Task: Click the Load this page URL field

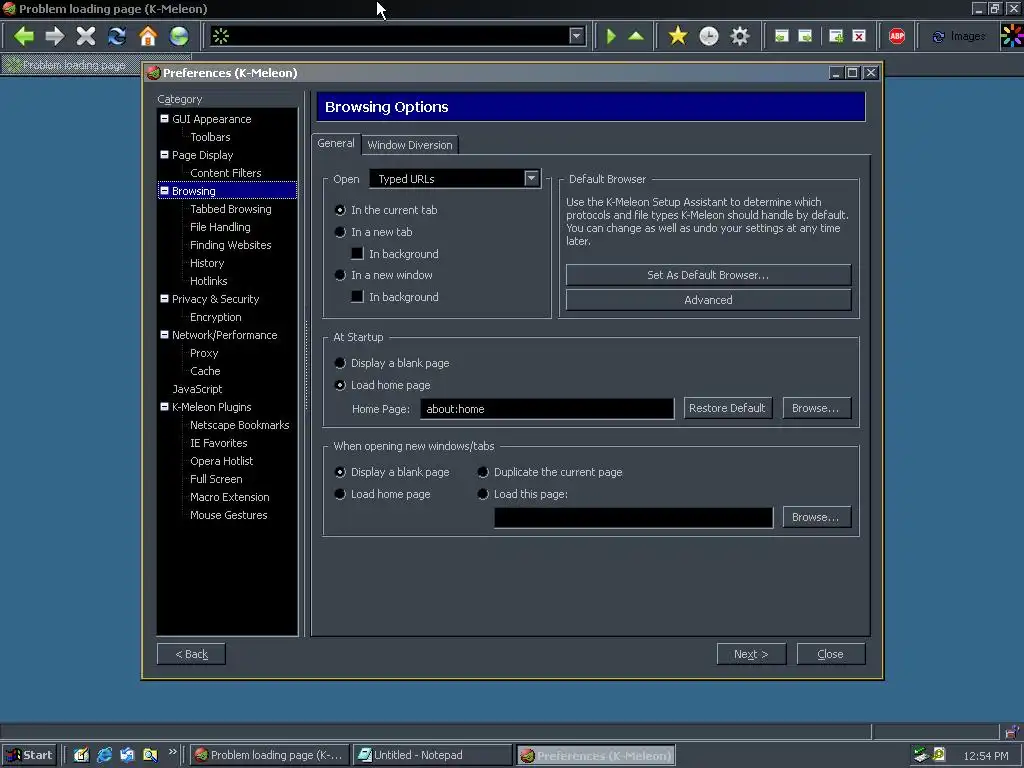Action: point(633,517)
